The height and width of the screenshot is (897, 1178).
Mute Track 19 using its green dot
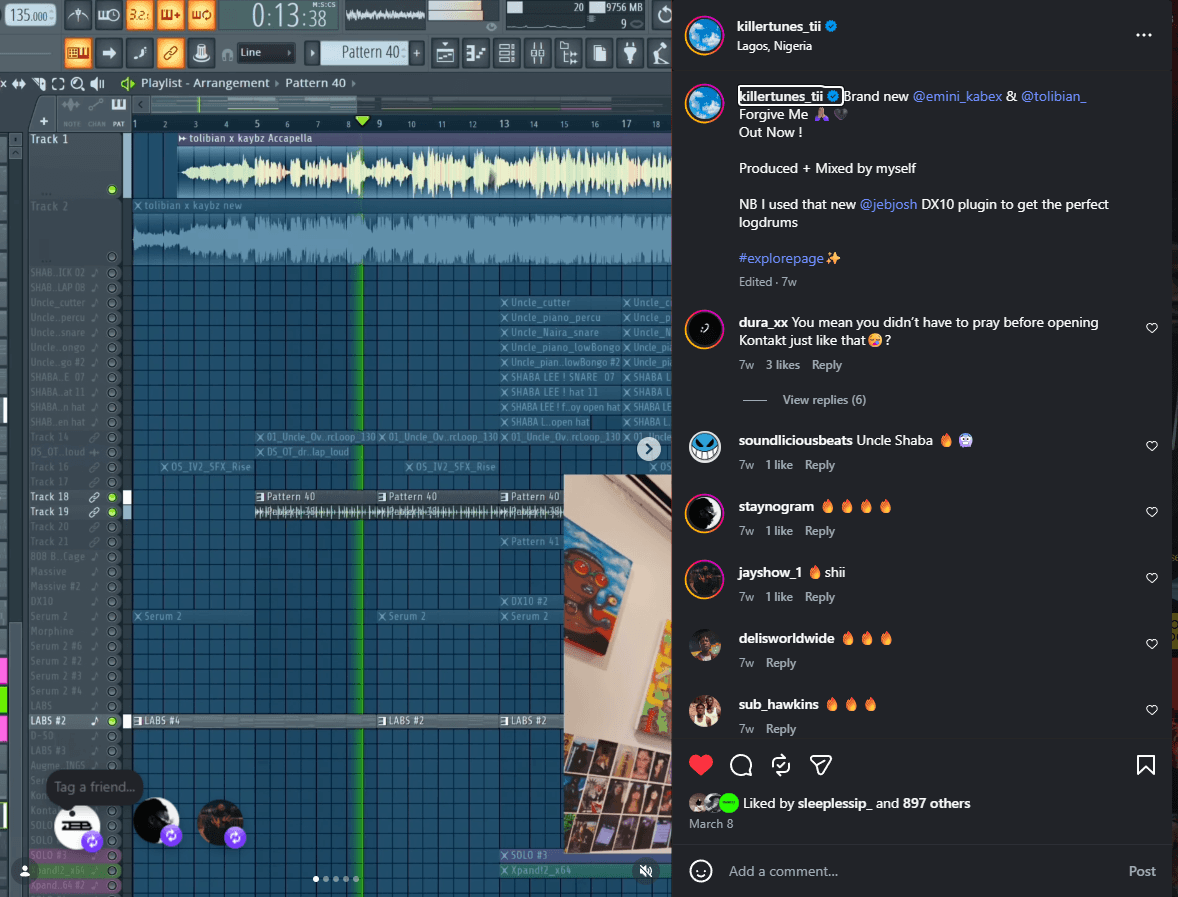(x=112, y=512)
